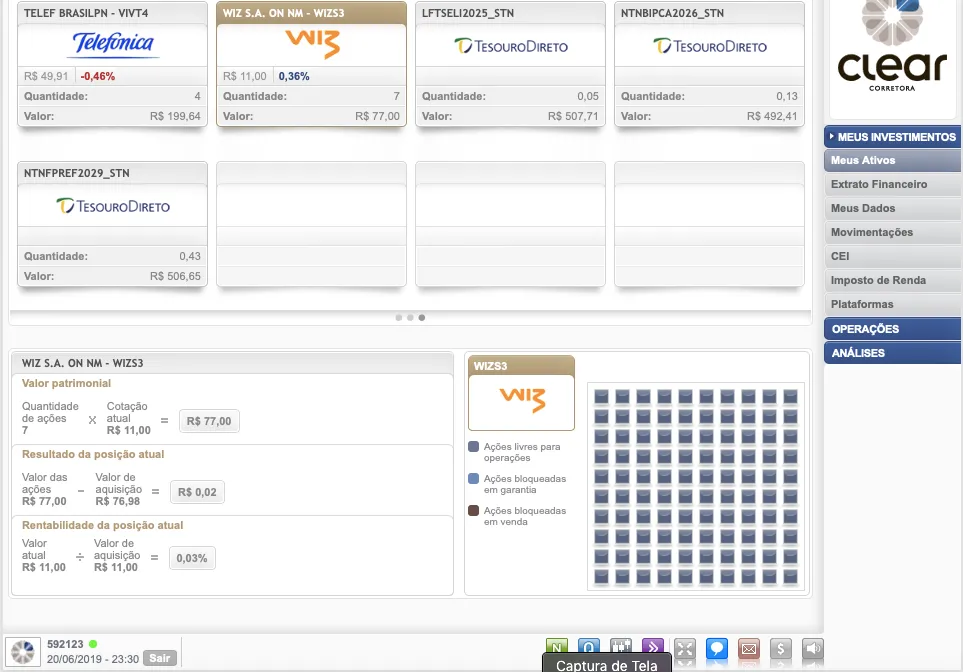Select Imposto de Renda in sidebar

click(872, 281)
